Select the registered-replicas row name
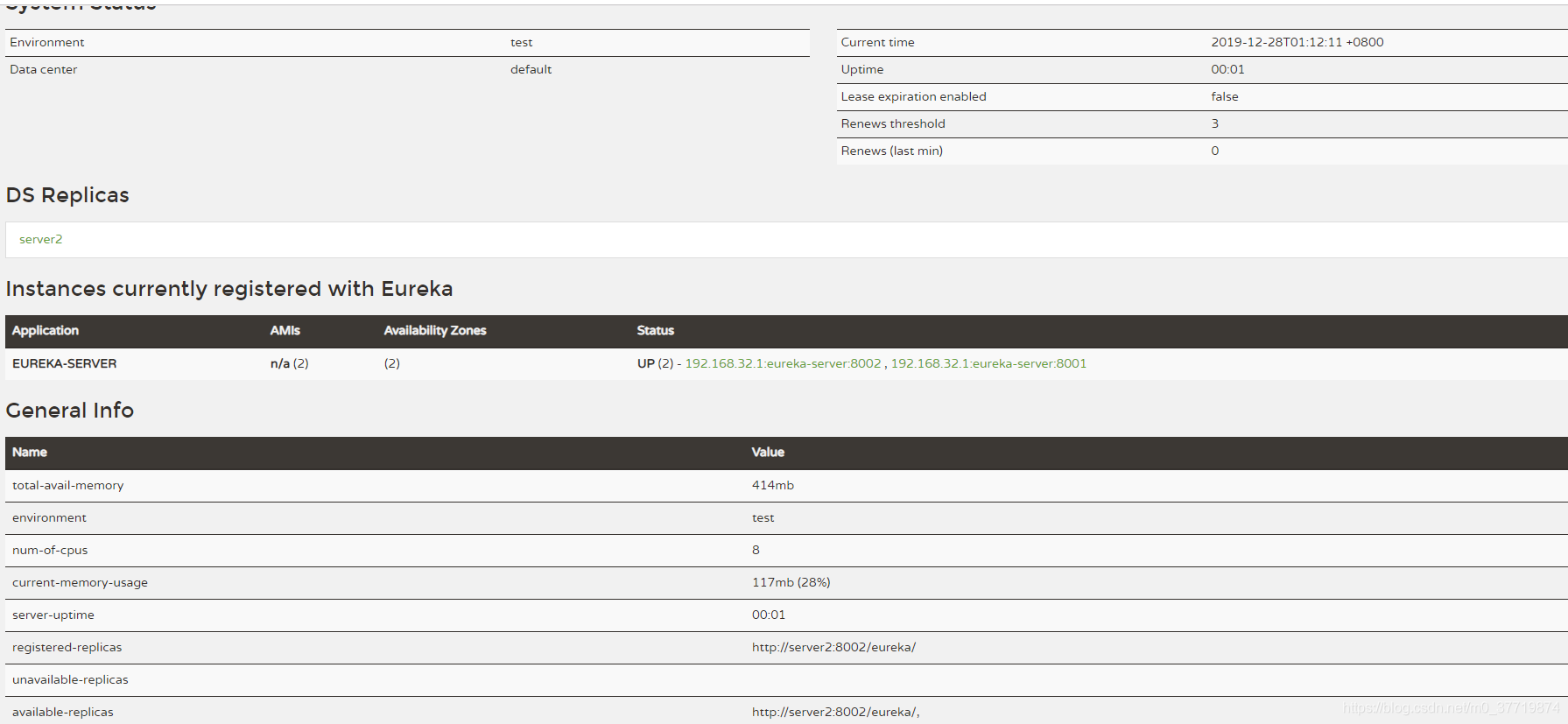Viewport: 1568px width, 724px height. 67,647
